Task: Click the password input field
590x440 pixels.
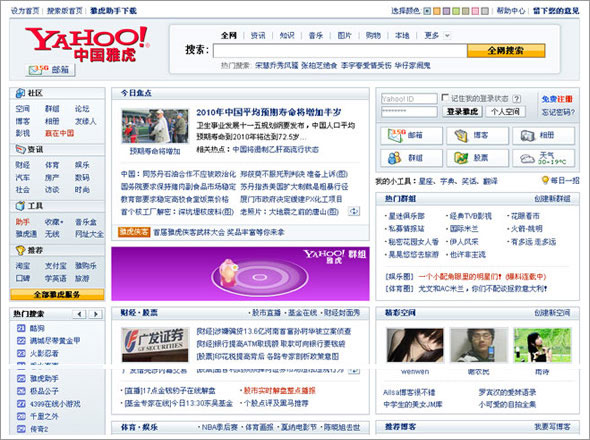Action: coord(409,111)
